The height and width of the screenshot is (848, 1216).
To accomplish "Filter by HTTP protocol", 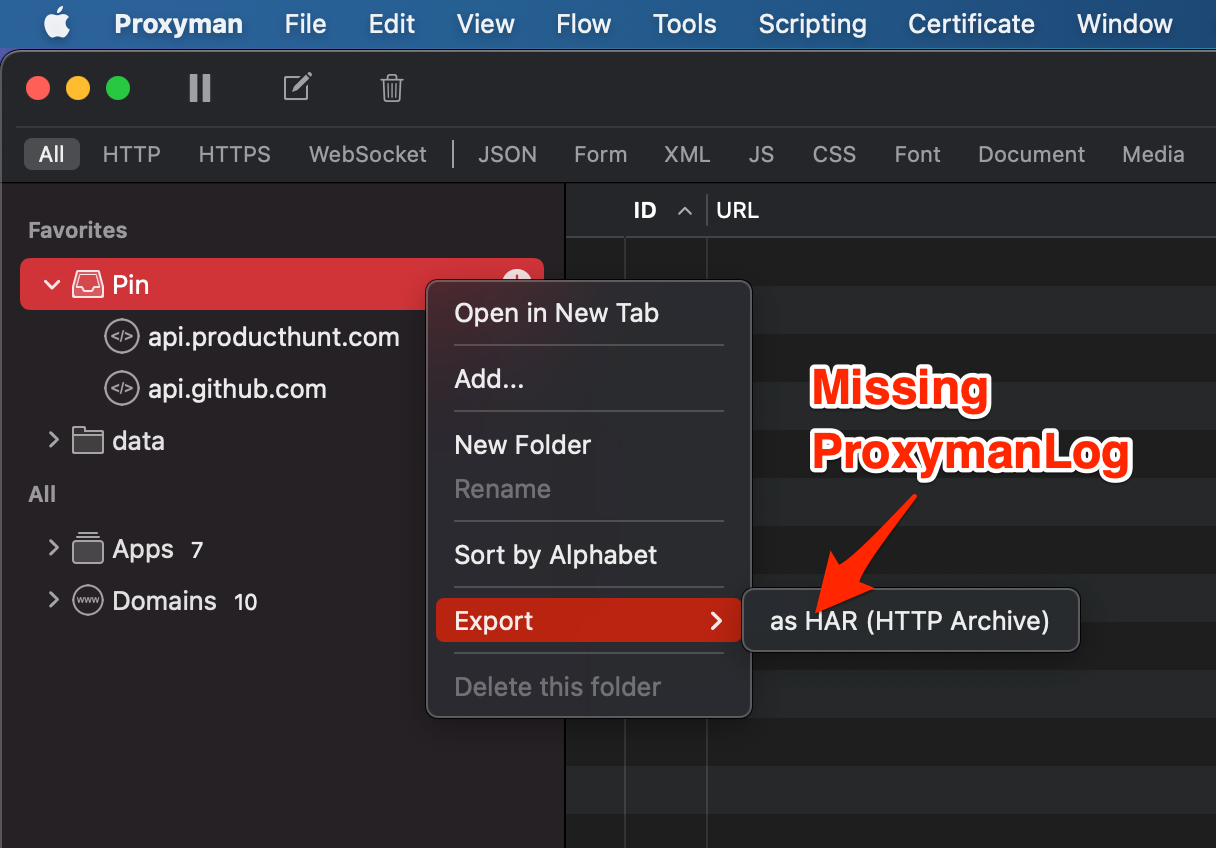I will (132, 154).
